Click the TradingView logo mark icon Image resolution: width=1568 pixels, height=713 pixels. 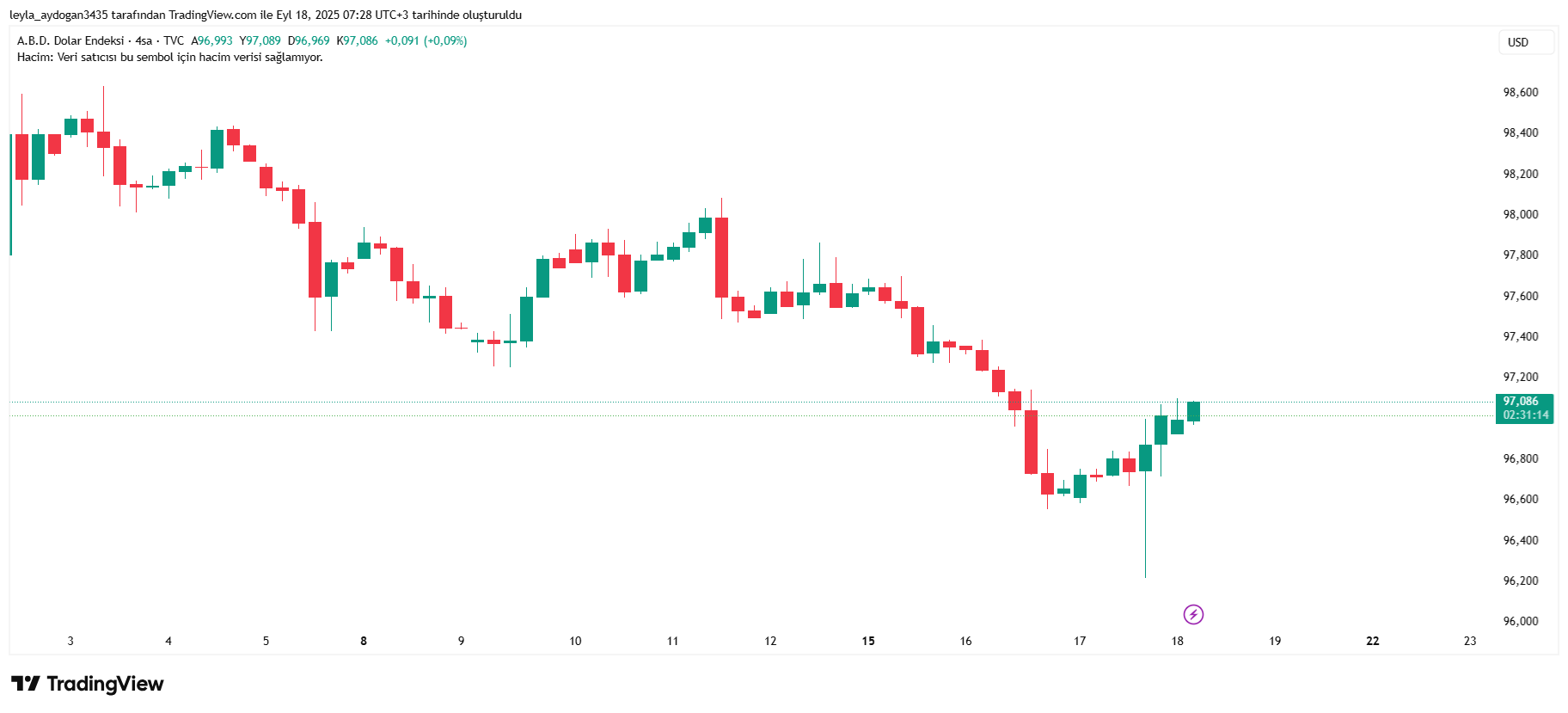(25, 684)
